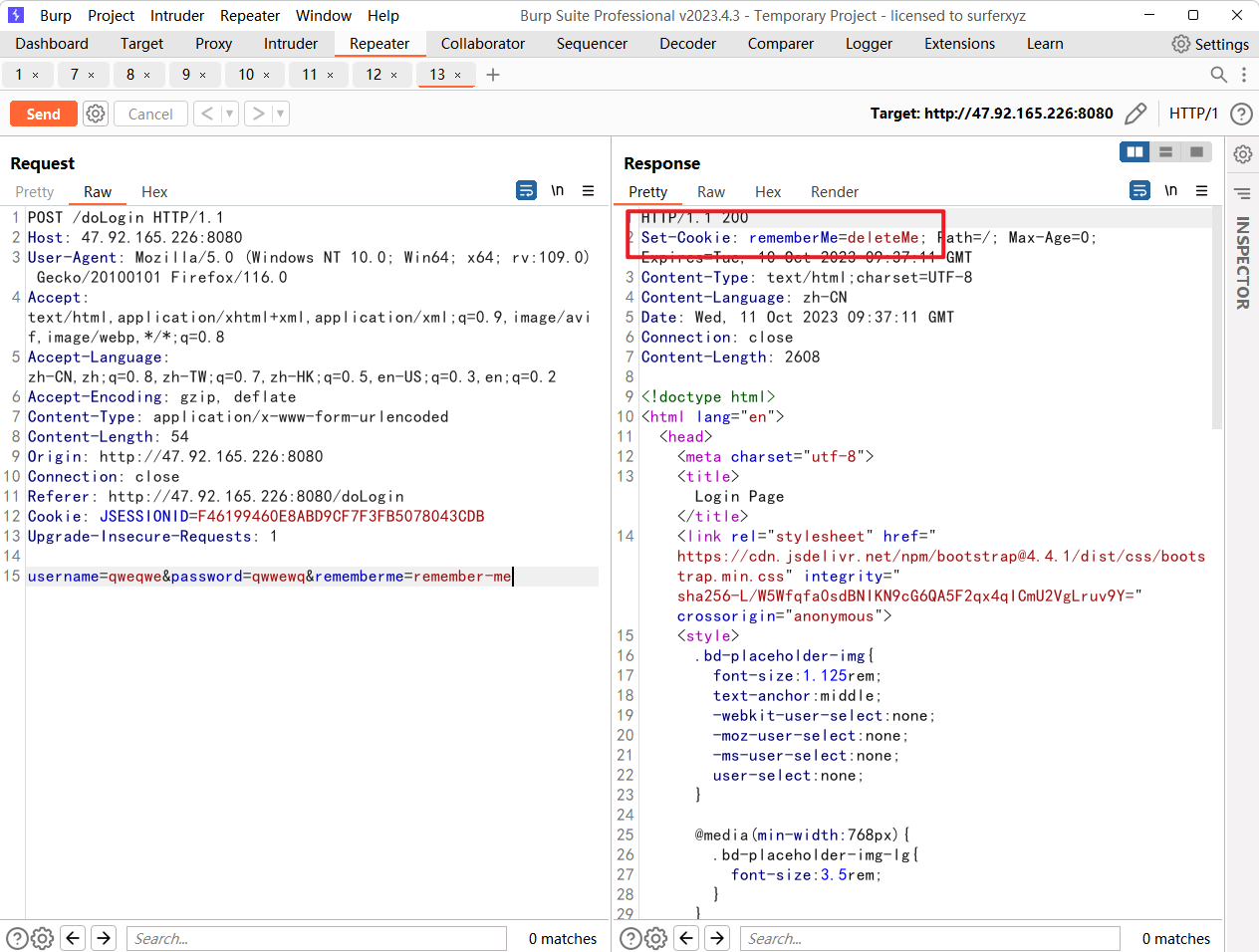Open the Render tab in Response
Screen dimensions: 1259x952
tap(834, 192)
